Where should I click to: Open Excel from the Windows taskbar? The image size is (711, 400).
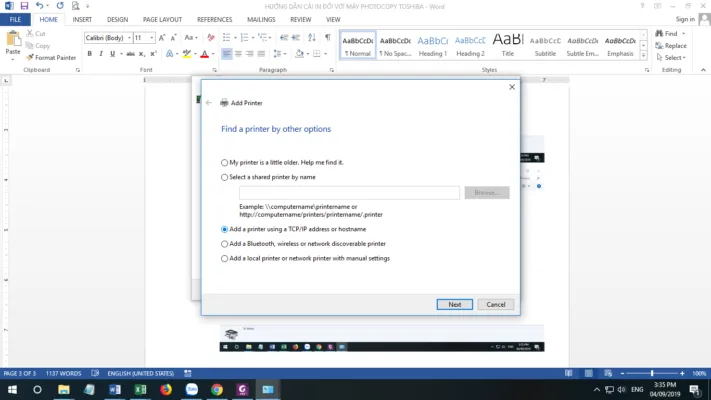[x=140, y=389]
